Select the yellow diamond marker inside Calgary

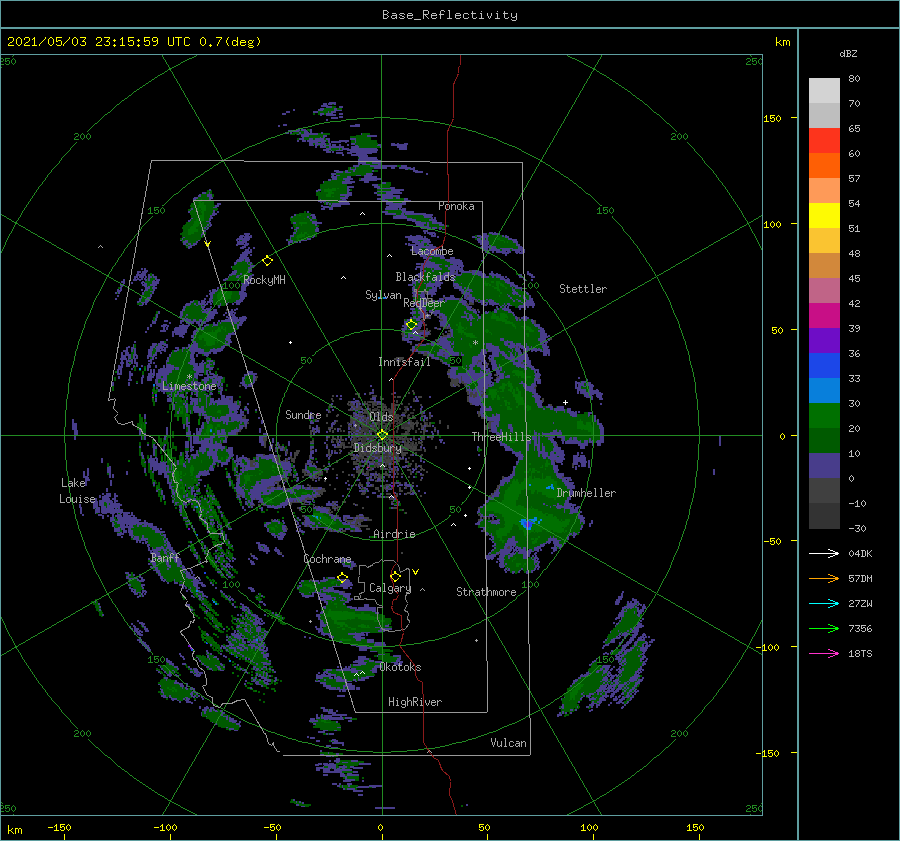coord(395,576)
